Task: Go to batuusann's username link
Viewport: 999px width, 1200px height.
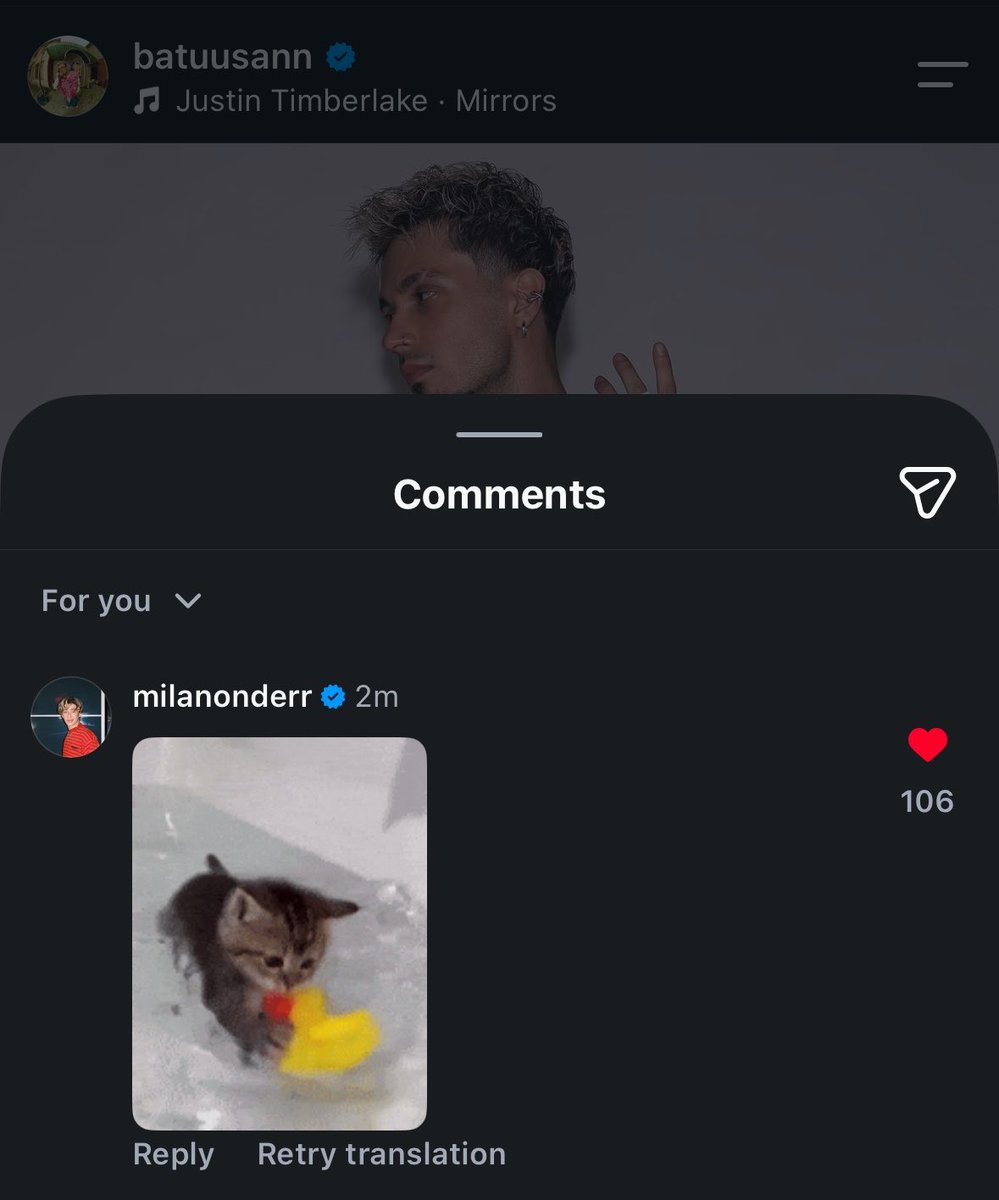Action: point(222,57)
